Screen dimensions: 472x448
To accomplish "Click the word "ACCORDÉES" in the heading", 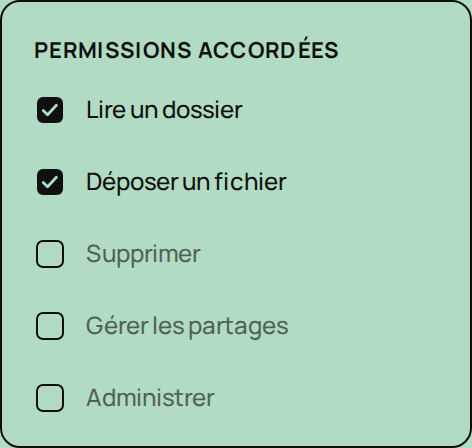I will pos(268,49).
